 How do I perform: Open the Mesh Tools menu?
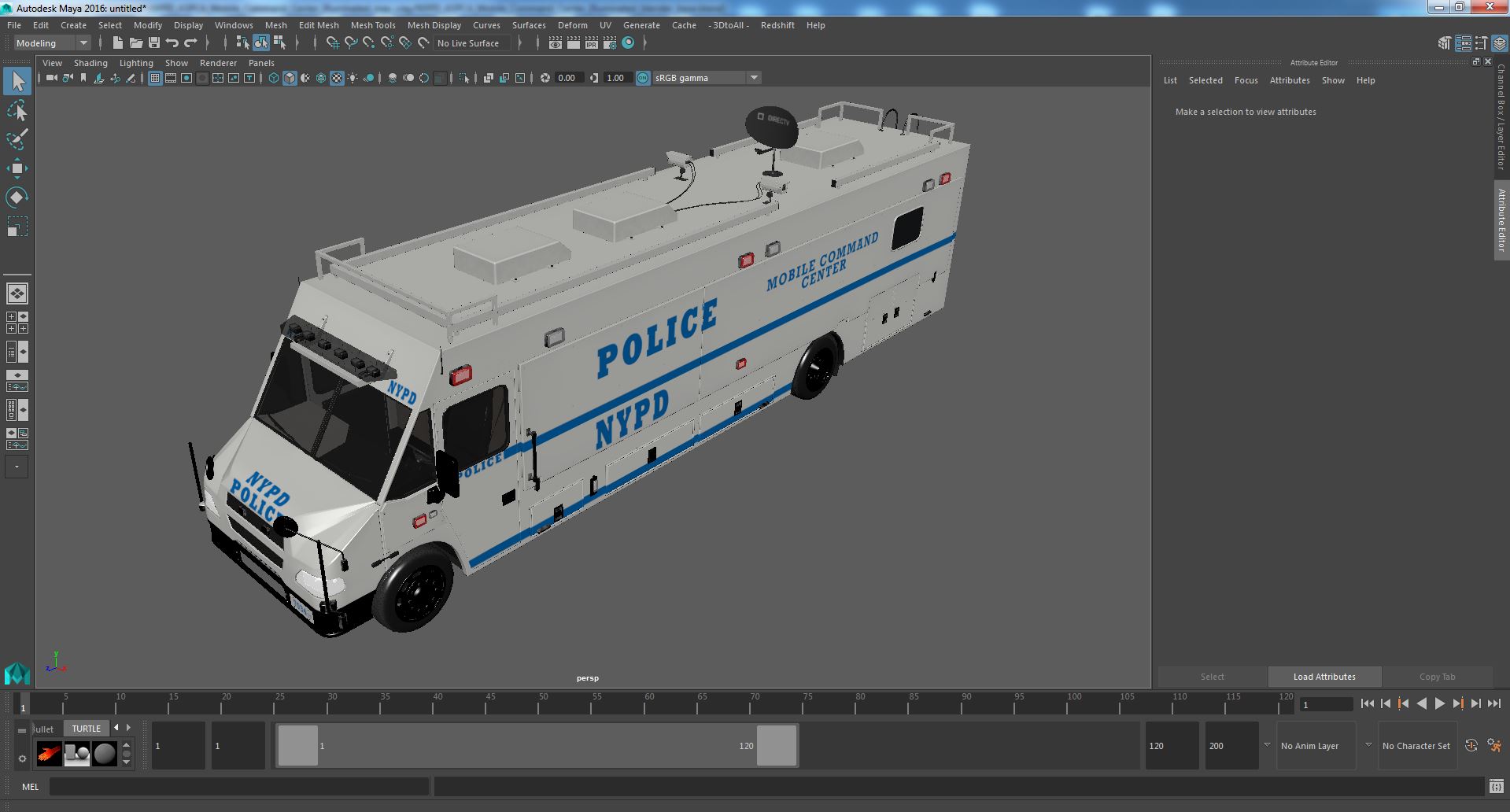pyautogui.click(x=373, y=25)
